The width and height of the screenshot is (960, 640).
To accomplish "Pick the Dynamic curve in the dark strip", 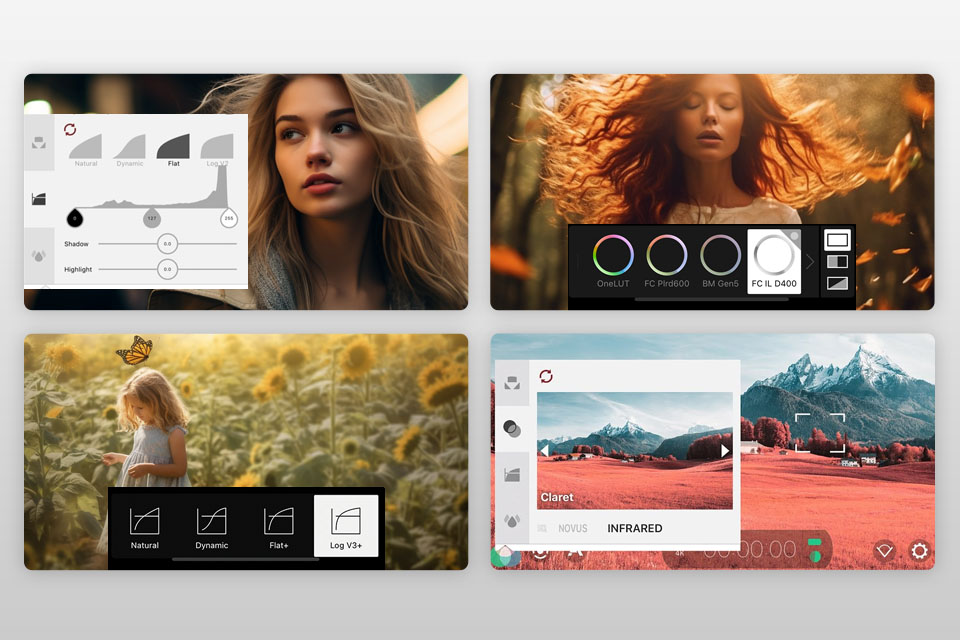I will (x=212, y=527).
